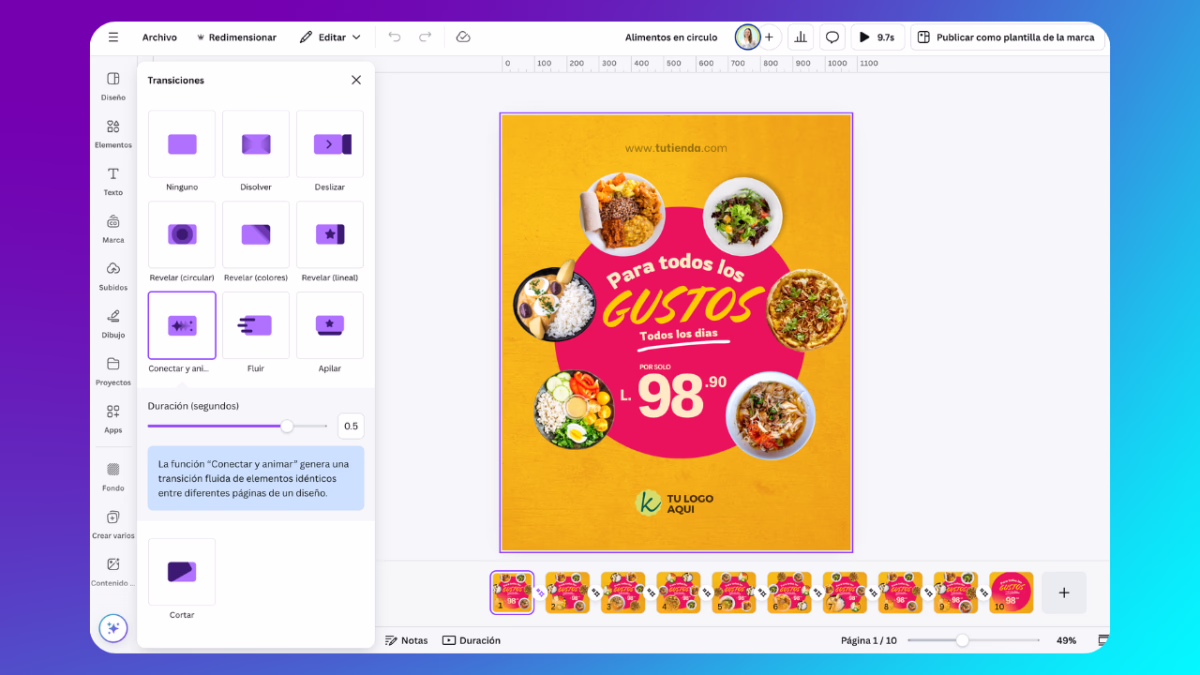Open page 6 thumbnail
The image size is (1200, 675).
click(789, 592)
